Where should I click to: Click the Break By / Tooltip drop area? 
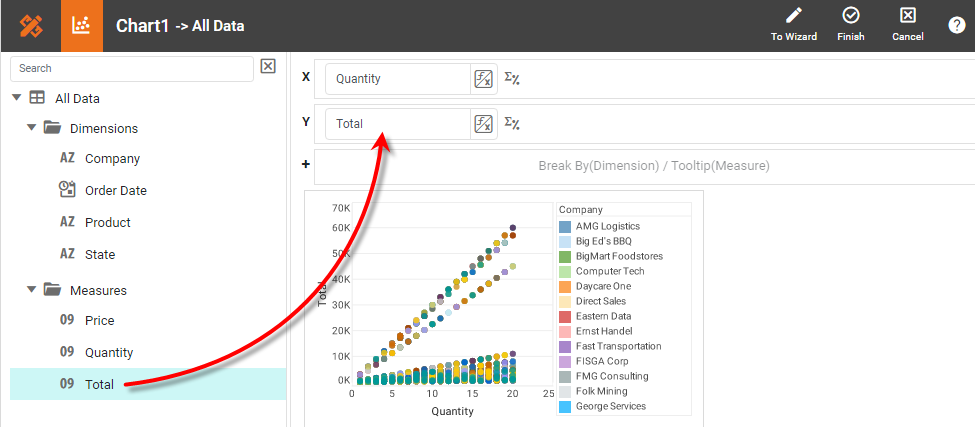coord(653,166)
